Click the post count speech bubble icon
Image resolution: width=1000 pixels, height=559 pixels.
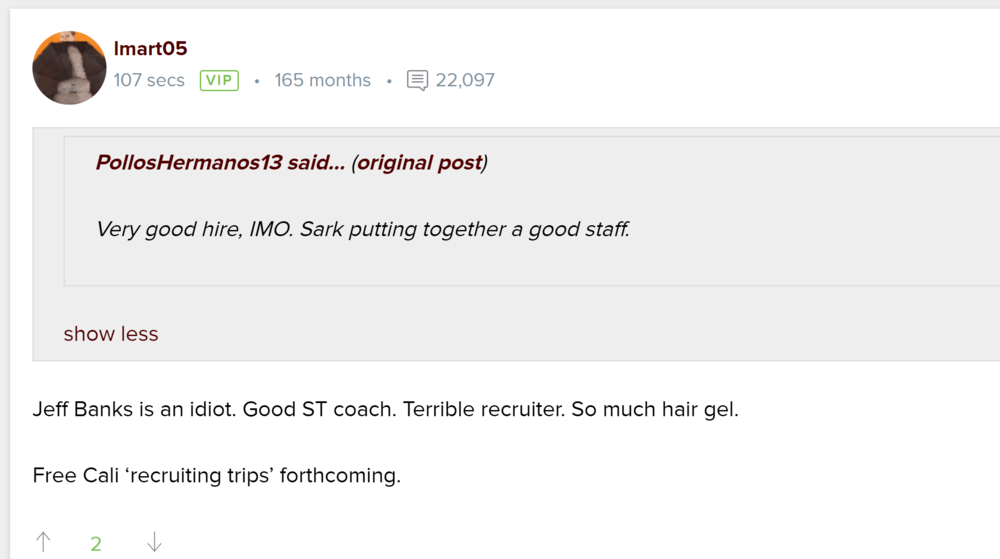[x=417, y=80]
